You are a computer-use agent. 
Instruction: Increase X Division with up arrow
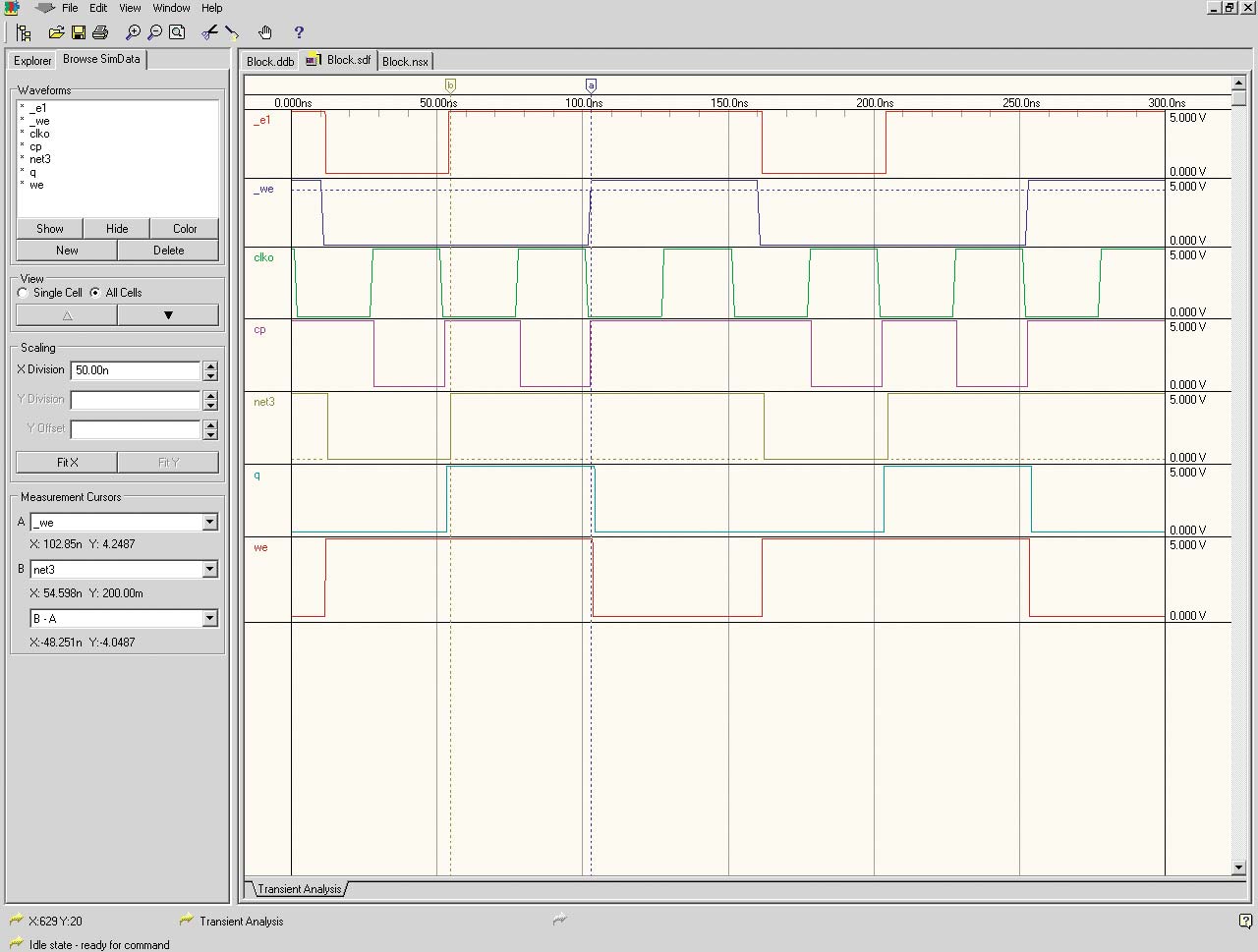[210, 365]
